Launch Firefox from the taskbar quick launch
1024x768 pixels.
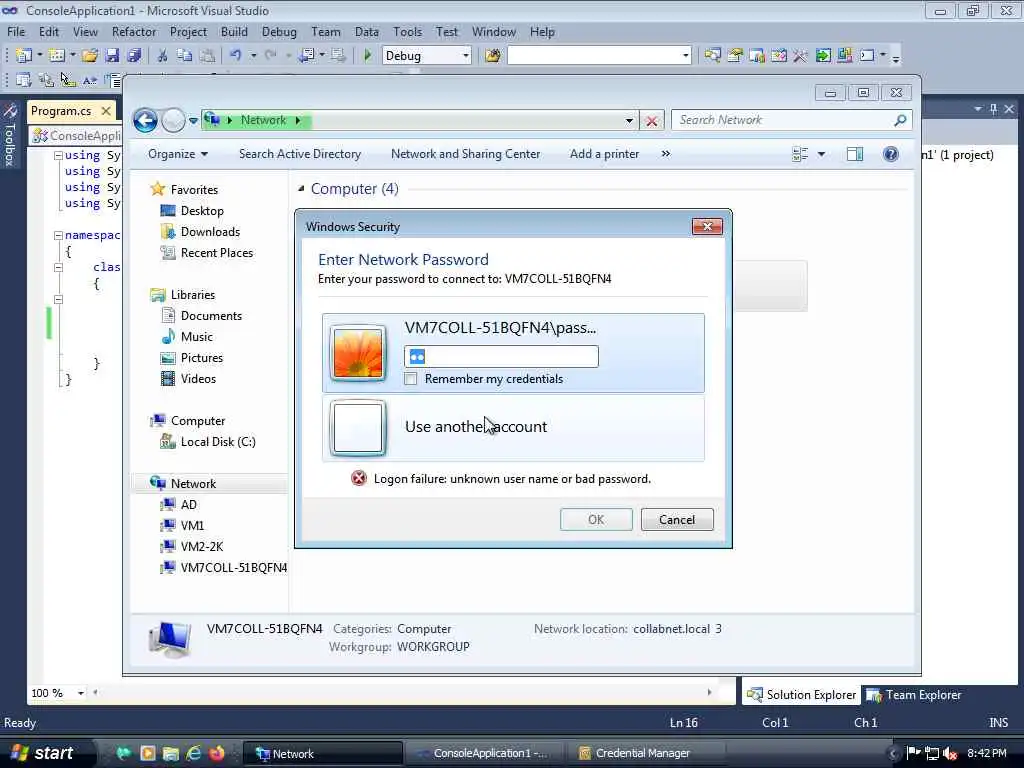coord(217,753)
